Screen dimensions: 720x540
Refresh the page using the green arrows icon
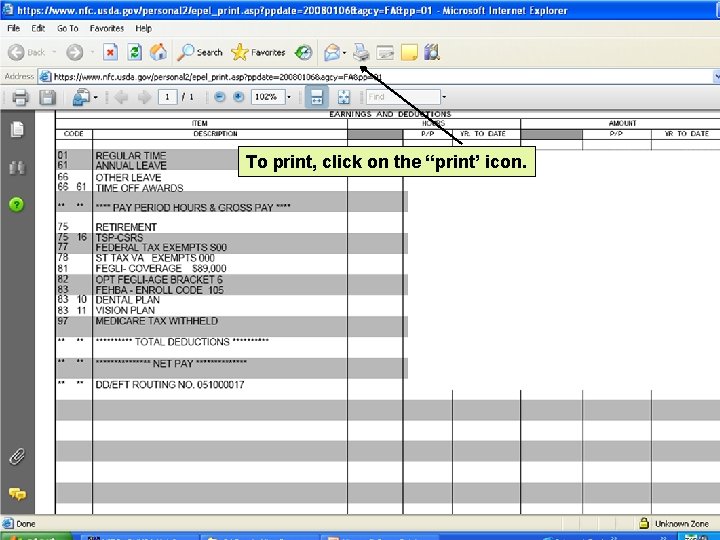tap(134, 52)
